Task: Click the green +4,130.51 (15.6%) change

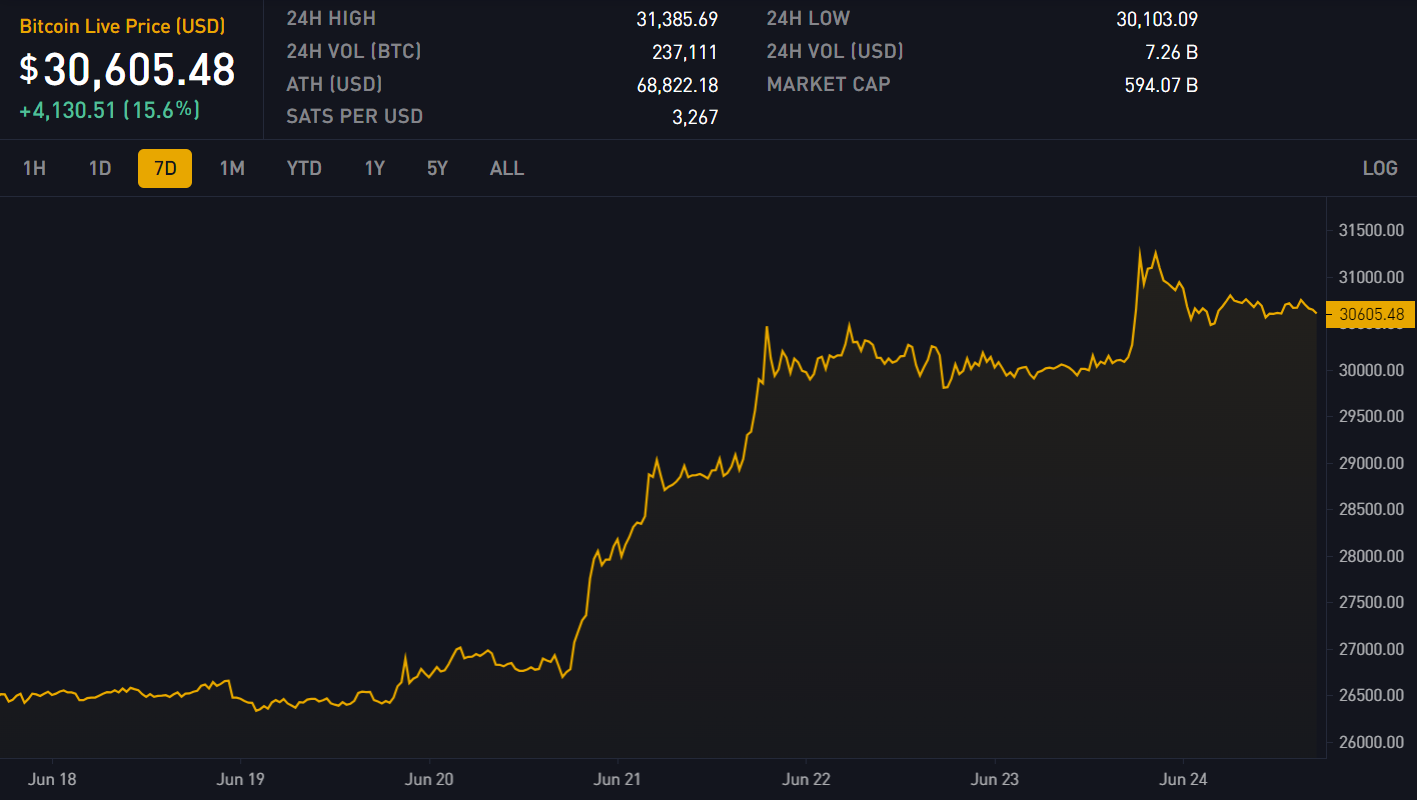Action: [x=110, y=110]
